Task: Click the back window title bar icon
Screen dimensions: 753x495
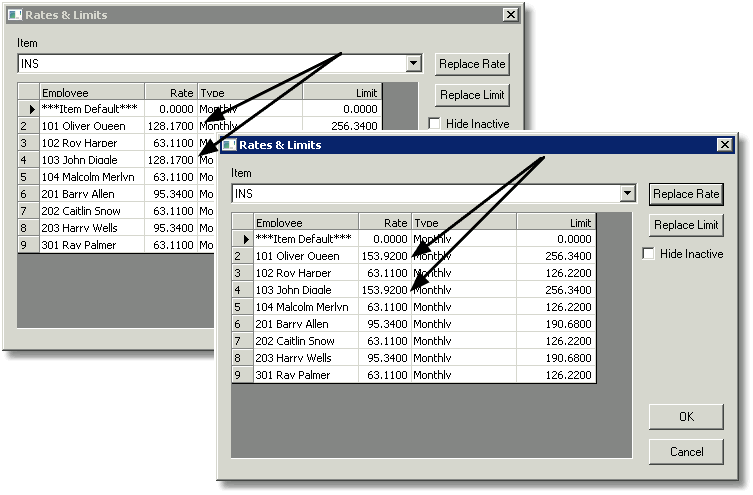Action: coord(15,14)
